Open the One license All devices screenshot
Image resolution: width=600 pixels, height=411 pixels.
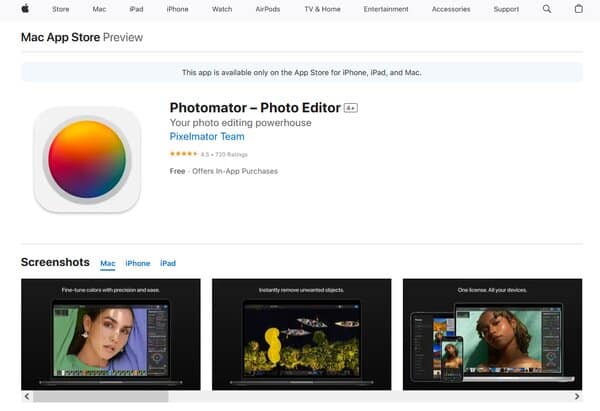point(492,334)
